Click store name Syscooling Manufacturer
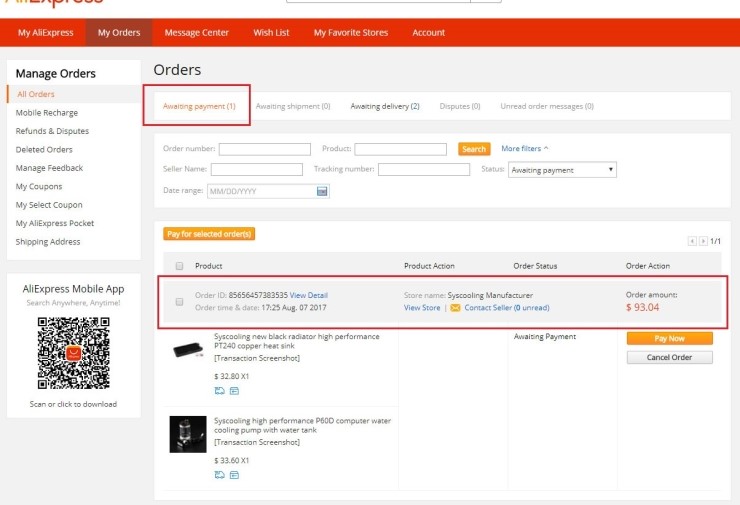 point(490,295)
